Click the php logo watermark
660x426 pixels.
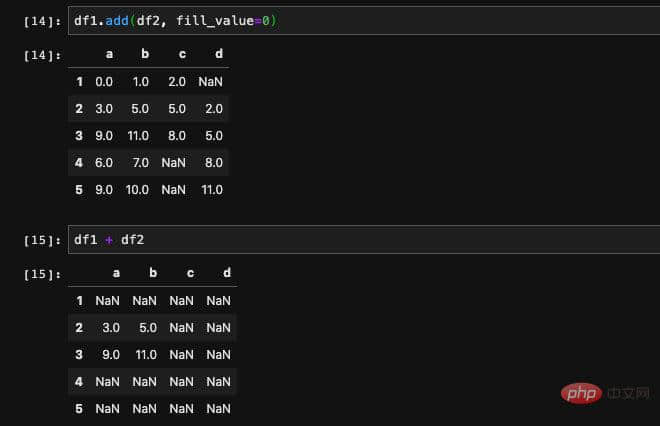pos(581,394)
